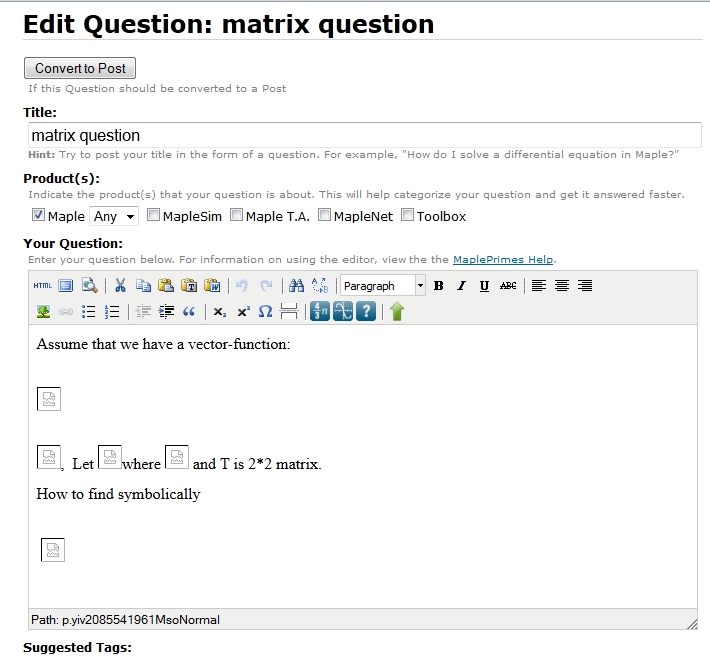Tick the Toolbox checkbox

[408, 215]
